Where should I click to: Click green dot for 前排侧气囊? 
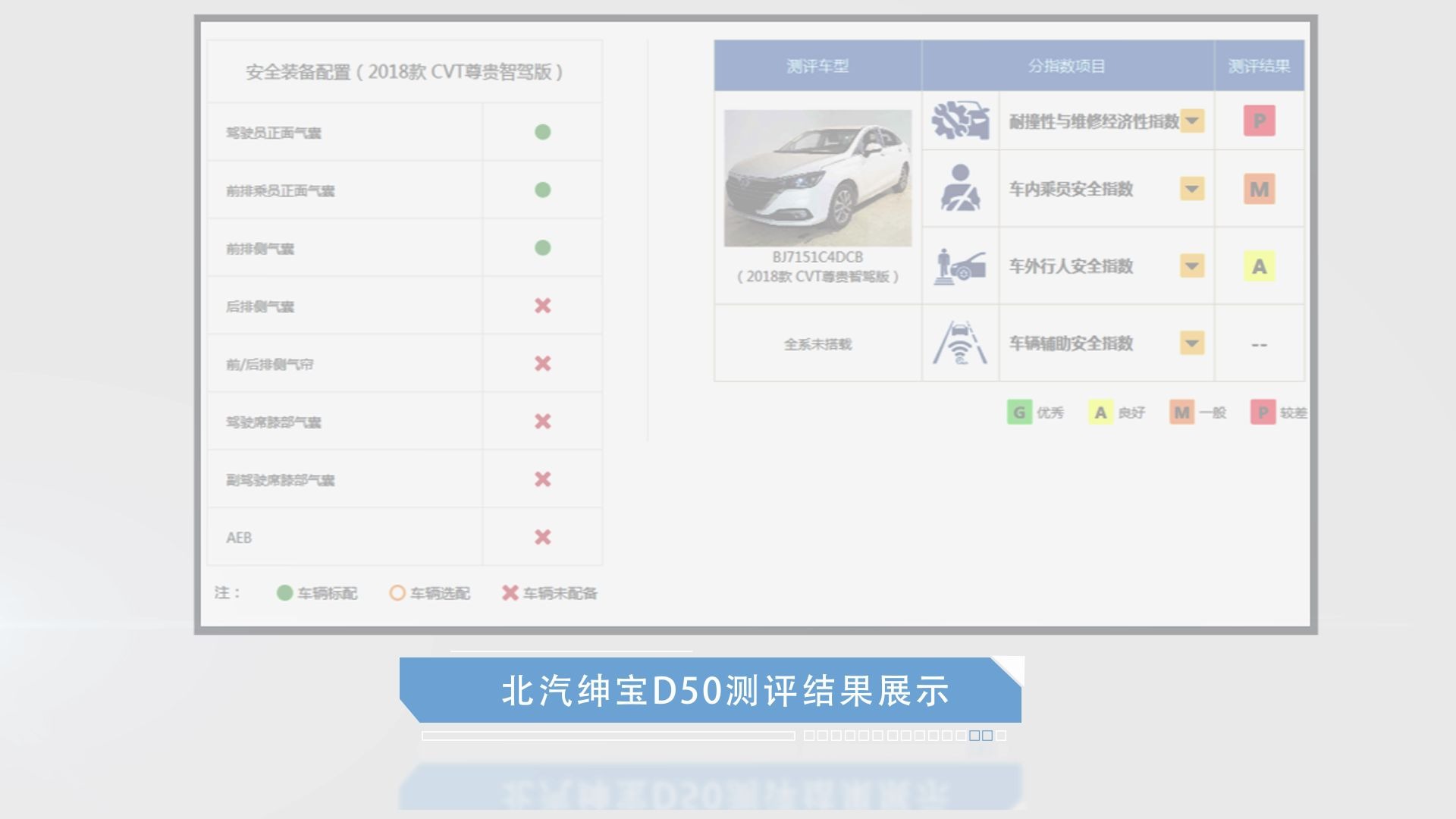(x=542, y=248)
